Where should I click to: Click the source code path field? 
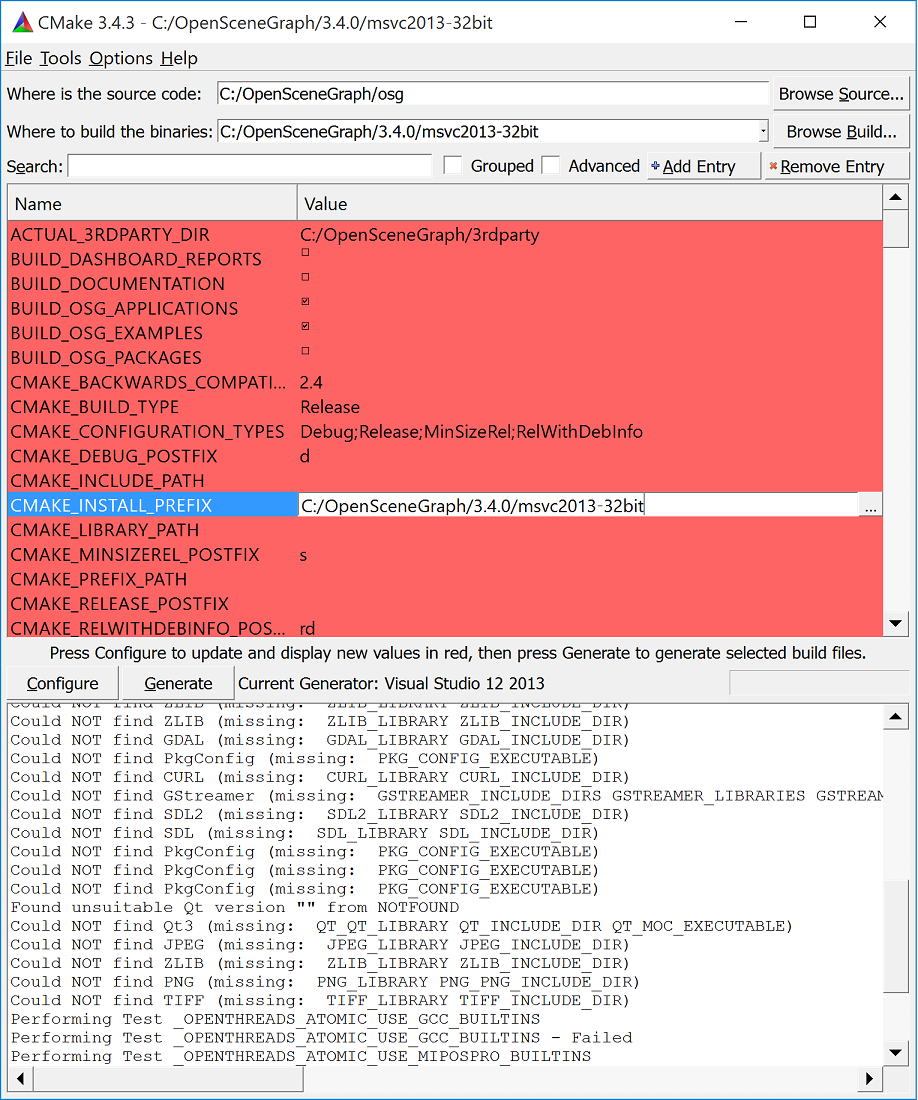493,94
